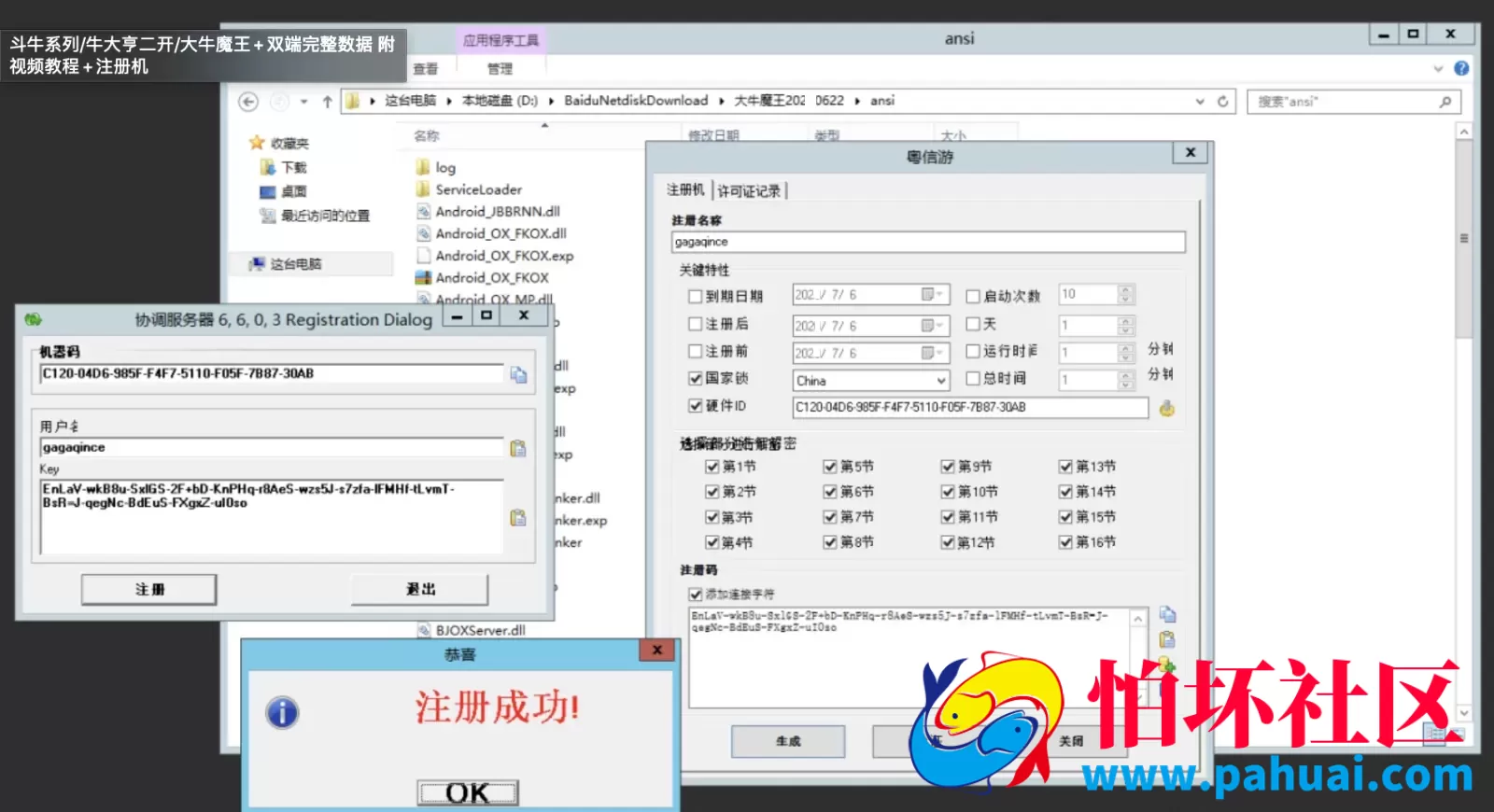The height and width of the screenshot is (812, 1494).
Task: Enable days (天) checkbox
Action: pyautogui.click(x=973, y=324)
